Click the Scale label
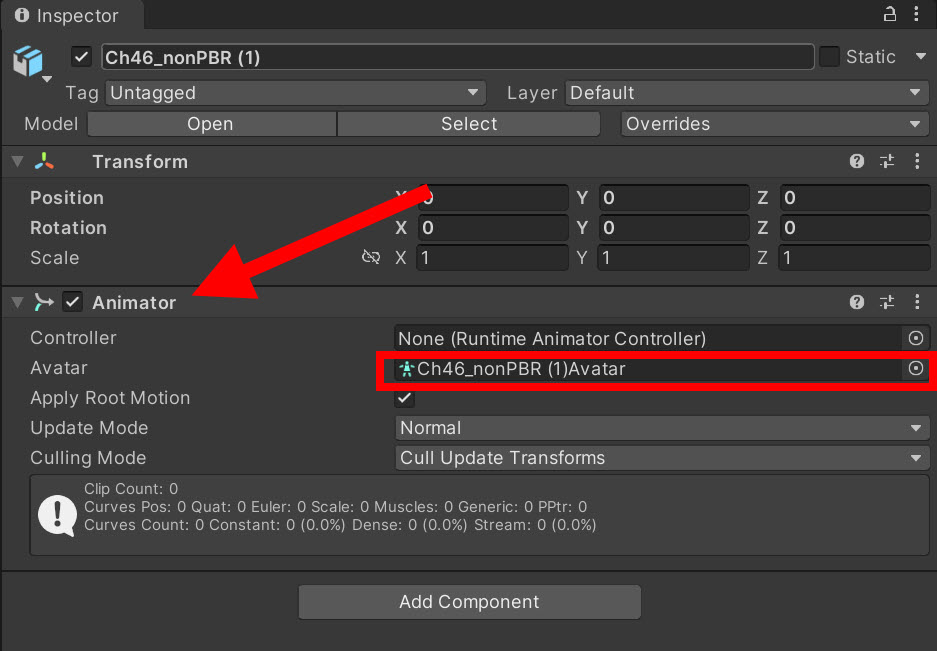 point(54,258)
